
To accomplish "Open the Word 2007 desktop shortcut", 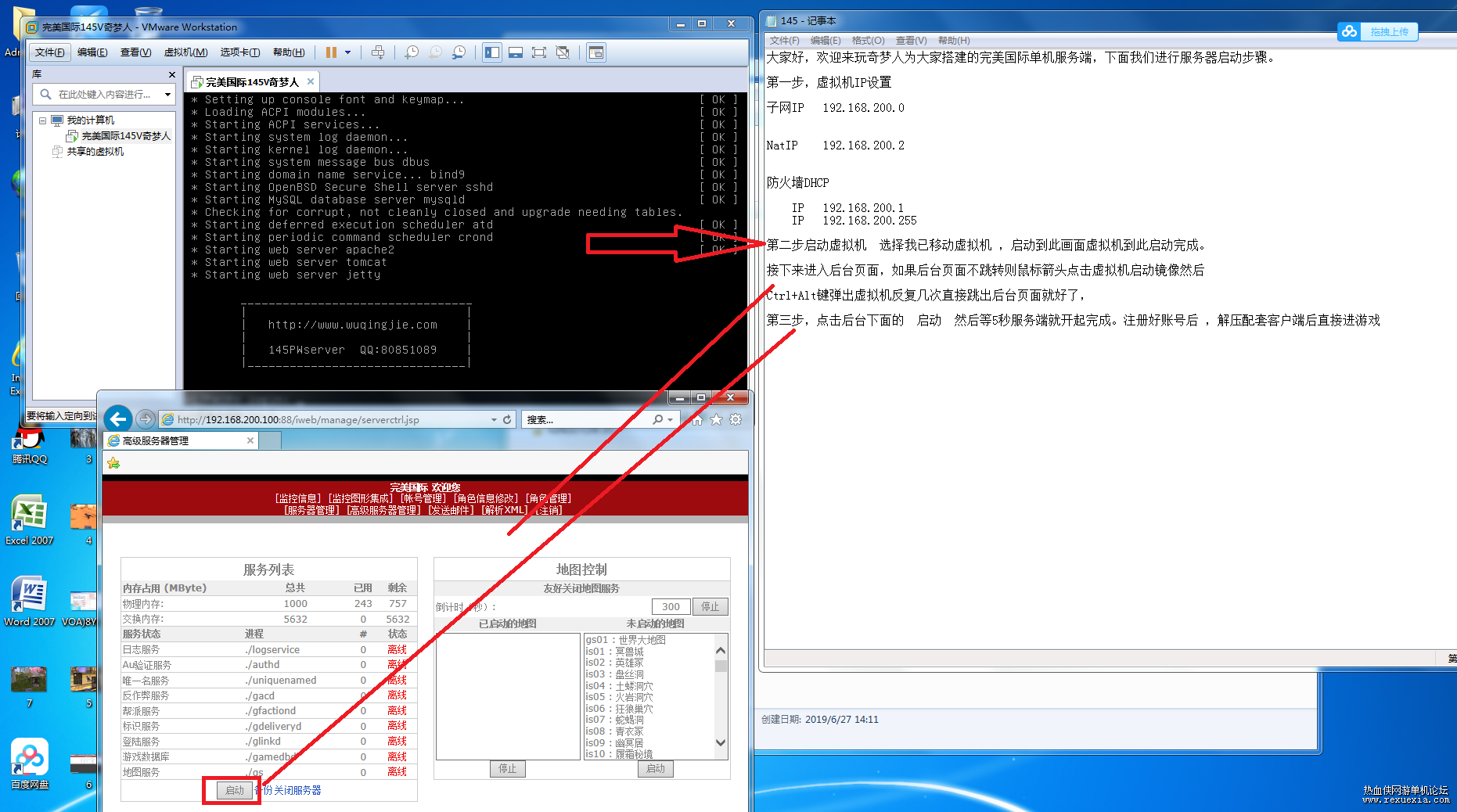I will pos(30,601).
